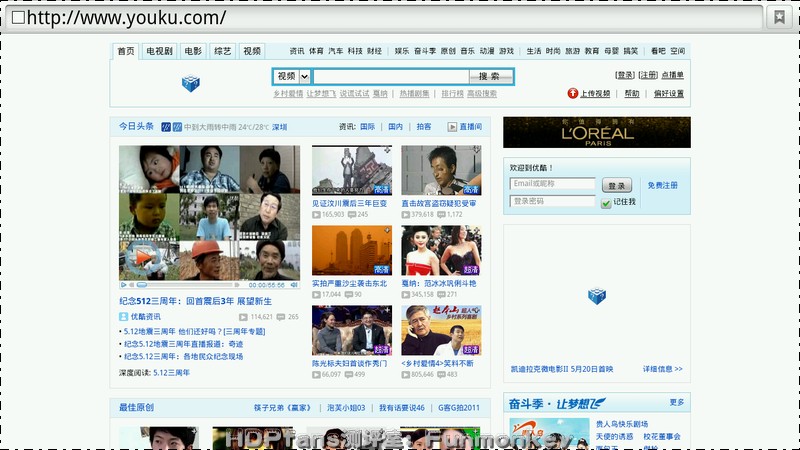Image resolution: width=800 pixels, height=450 pixels.
Task: Click the browser URL address bar
Action: 385,17
